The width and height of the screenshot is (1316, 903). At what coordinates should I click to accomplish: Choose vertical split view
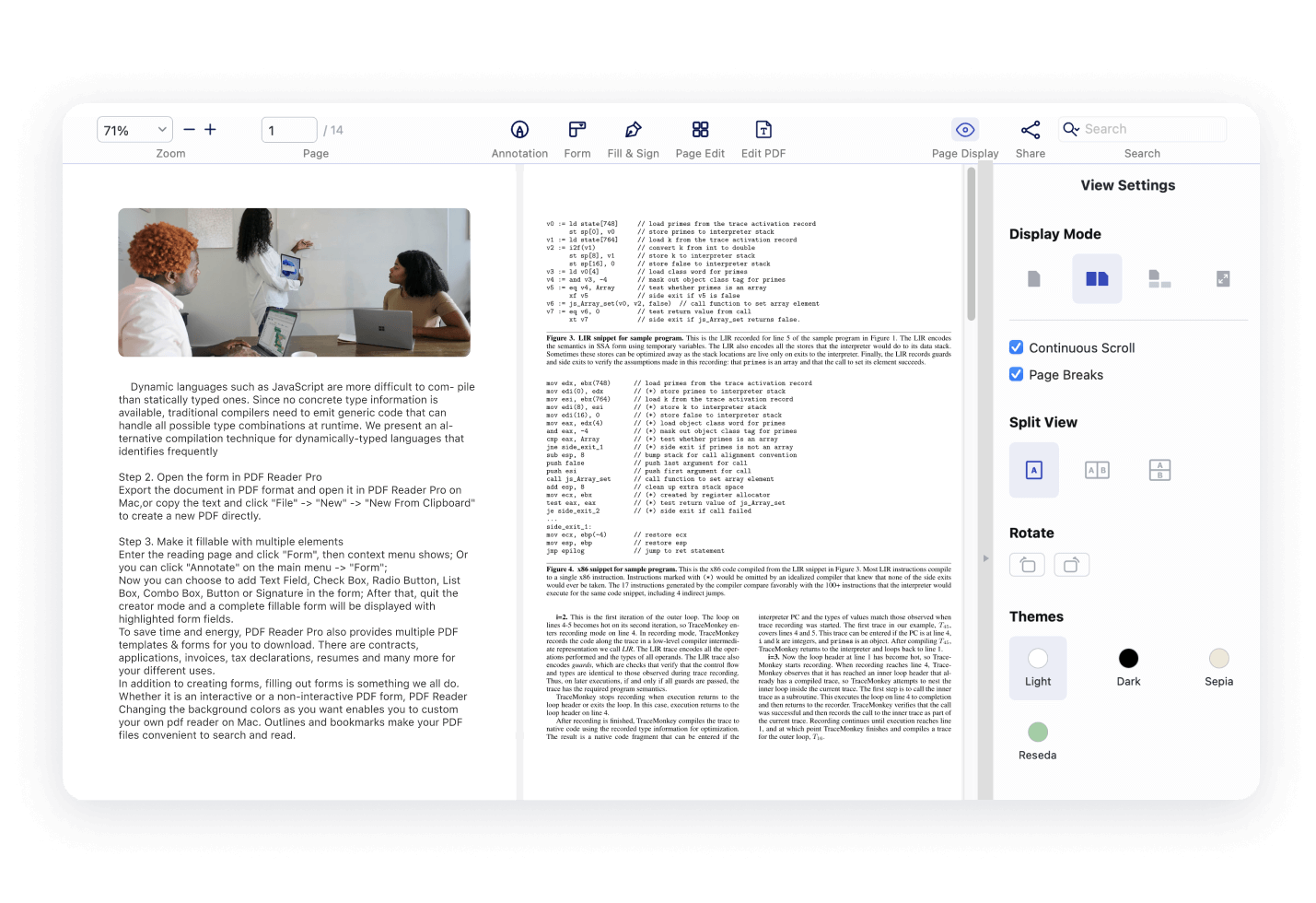click(1097, 471)
